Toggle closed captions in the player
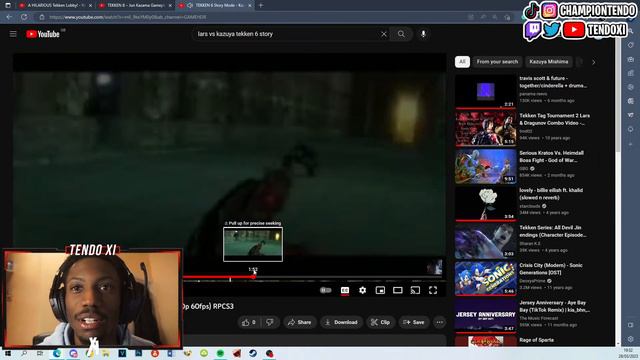 pos(344,290)
